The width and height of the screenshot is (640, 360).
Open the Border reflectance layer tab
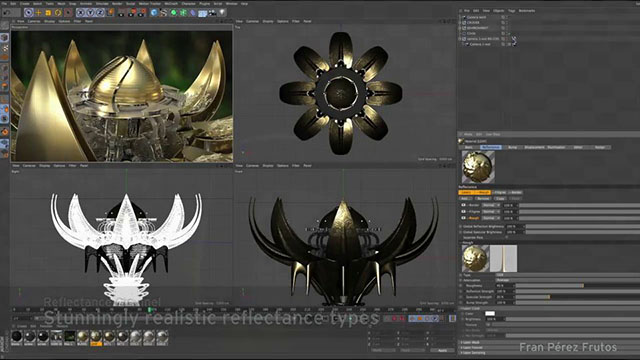tap(516, 192)
